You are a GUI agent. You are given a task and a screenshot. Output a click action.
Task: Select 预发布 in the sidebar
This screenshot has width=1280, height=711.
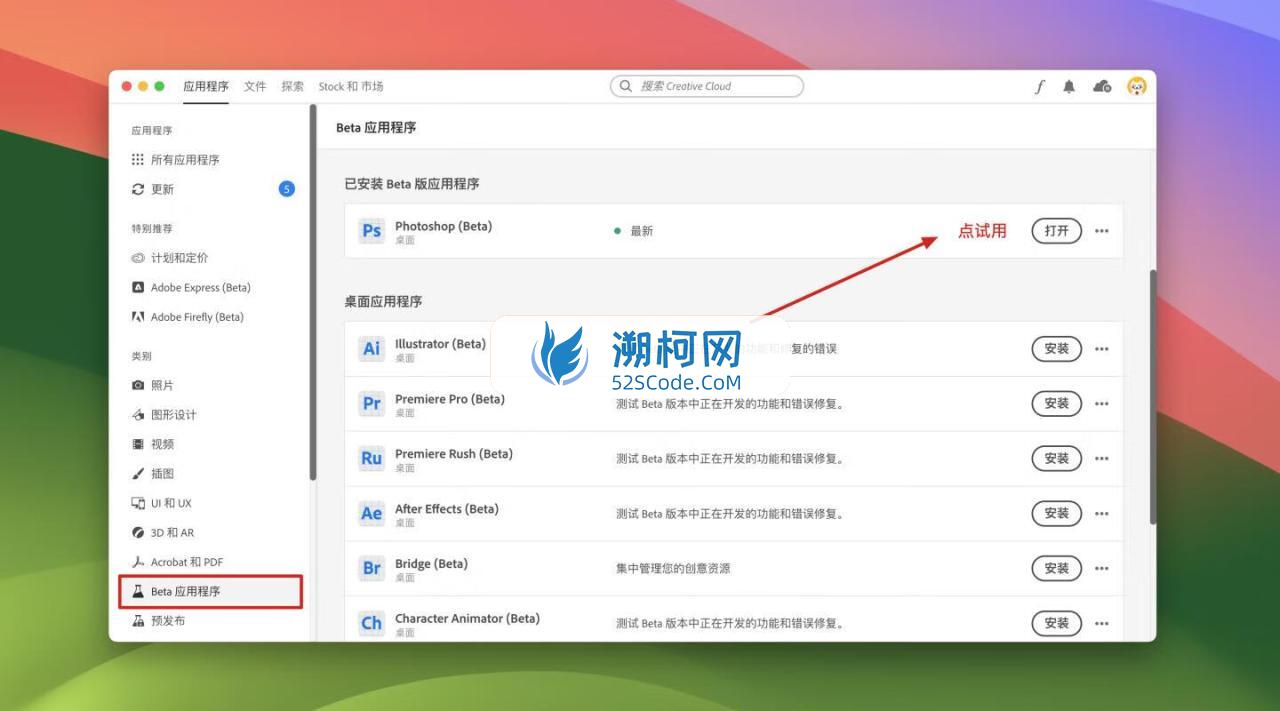click(x=158, y=621)
